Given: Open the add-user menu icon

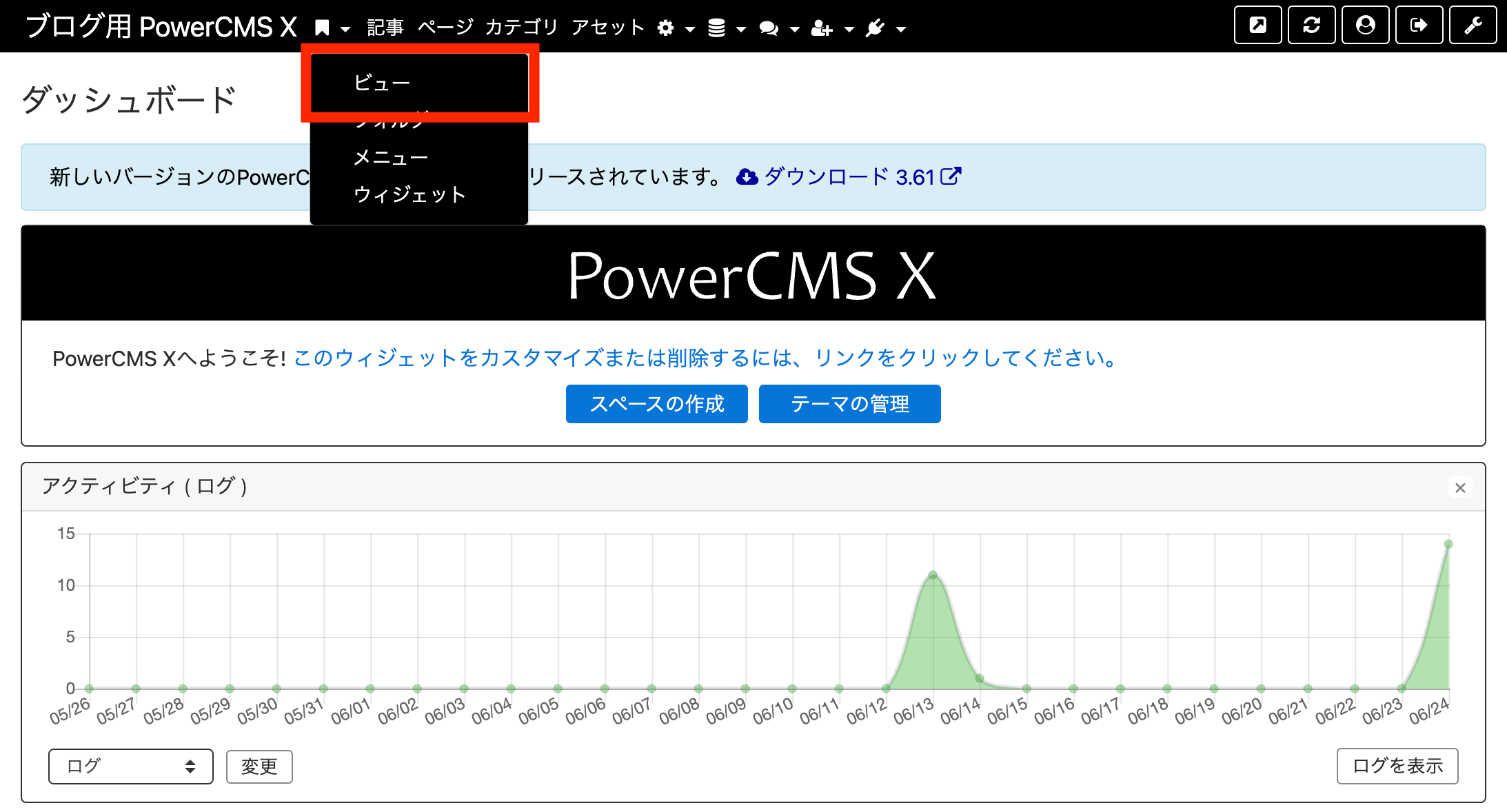Looking at the screenshot, I should tap(822, 28).
